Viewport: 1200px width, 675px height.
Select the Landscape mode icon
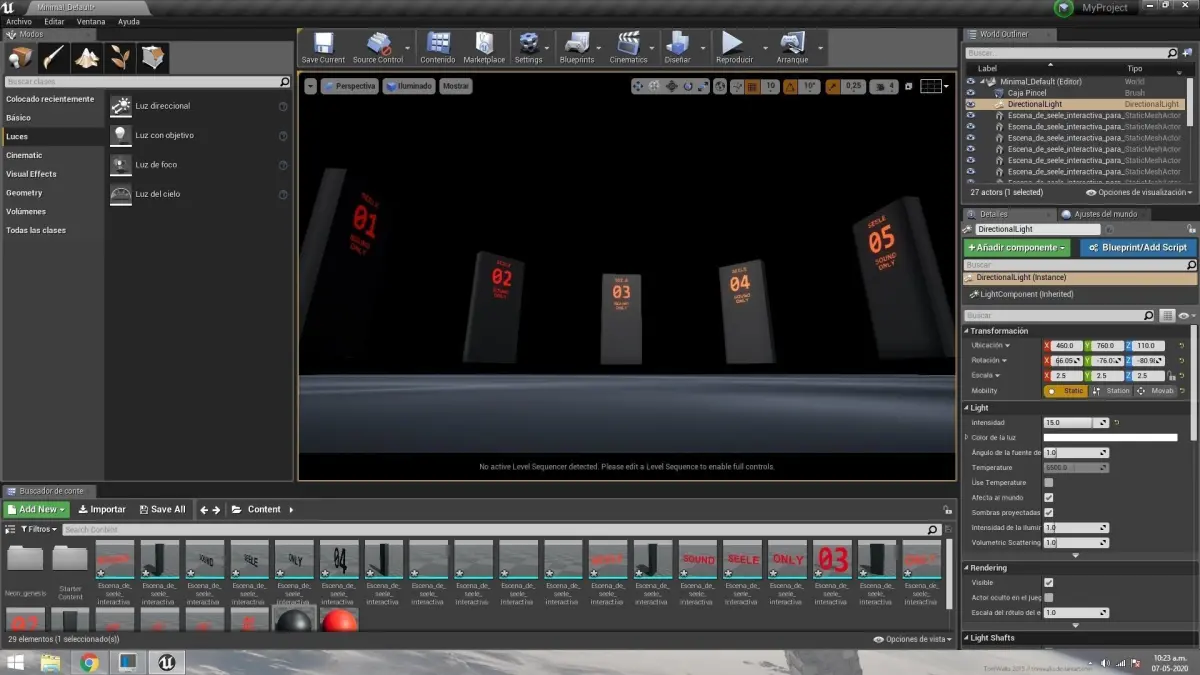pyautogui.click(x=87, y=58)
